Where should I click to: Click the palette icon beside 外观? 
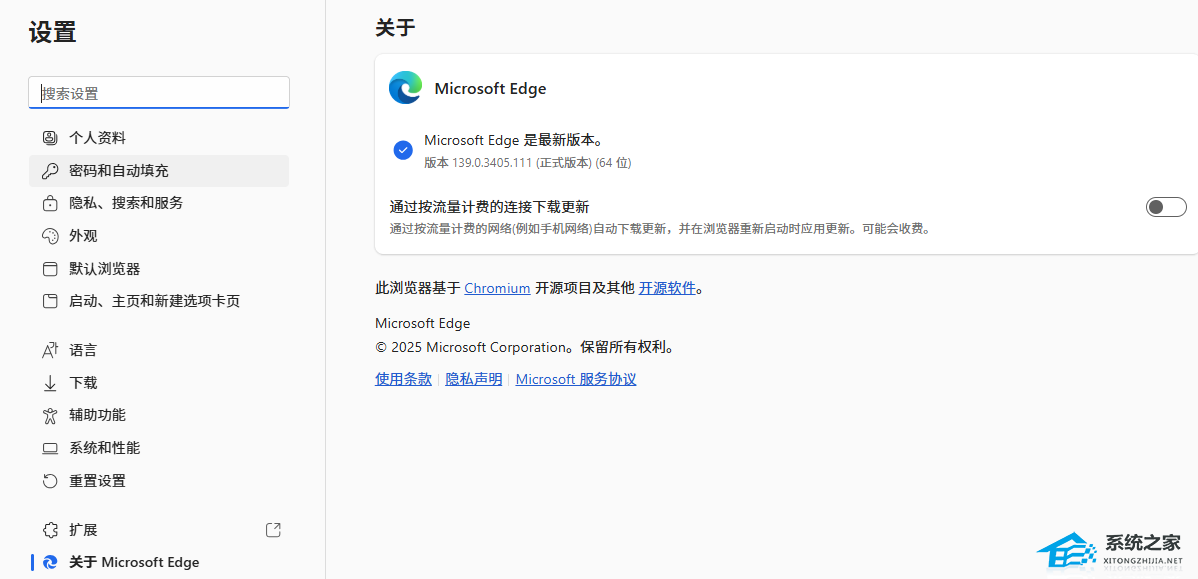coord(50,236)
